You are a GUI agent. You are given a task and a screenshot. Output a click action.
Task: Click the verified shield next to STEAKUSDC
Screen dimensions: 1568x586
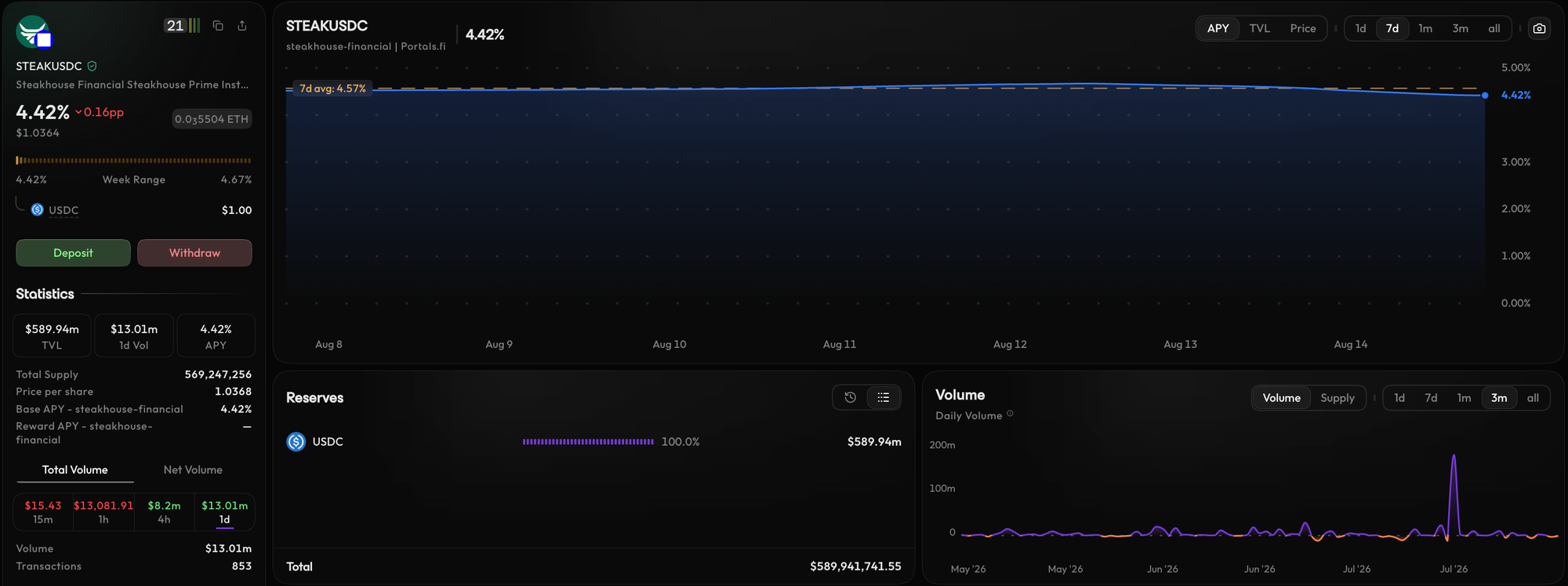point(92,67)
